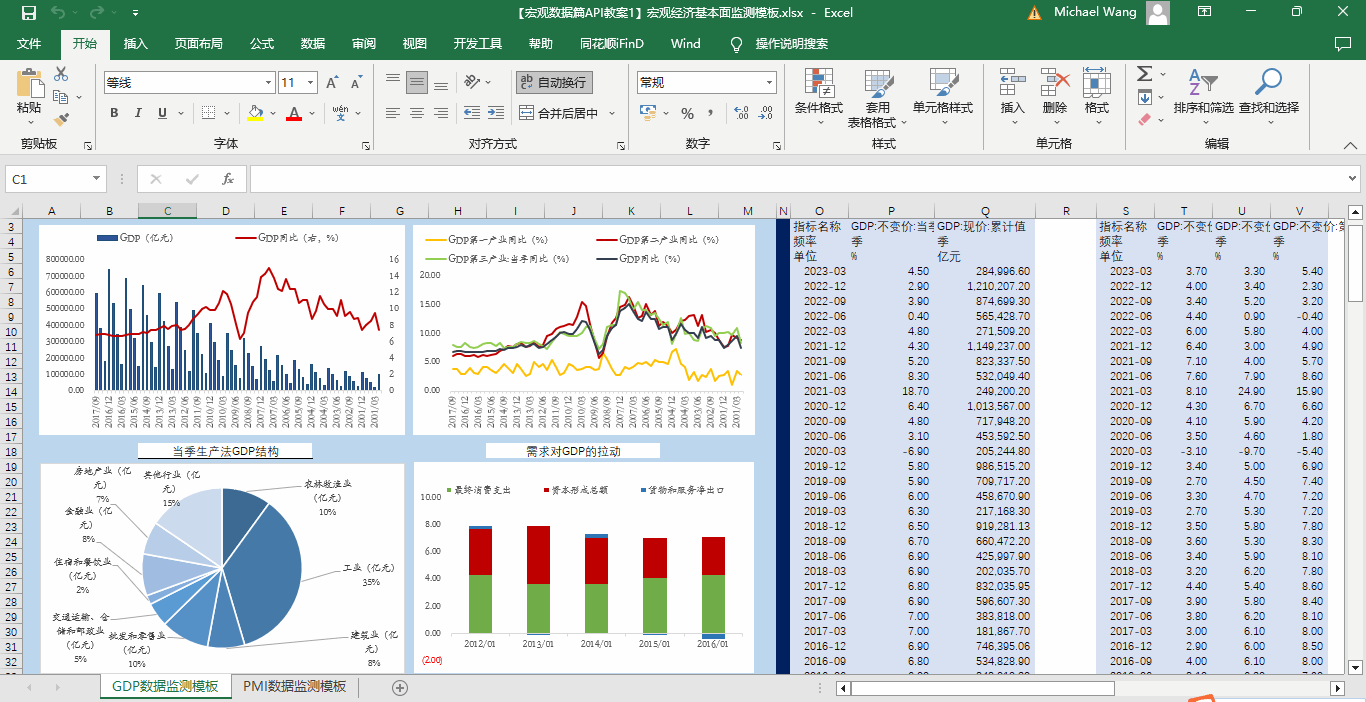Switch to the PMI数据监测模板 sheet tab
The image size is (1366, 702).
[x=294, y=686]
